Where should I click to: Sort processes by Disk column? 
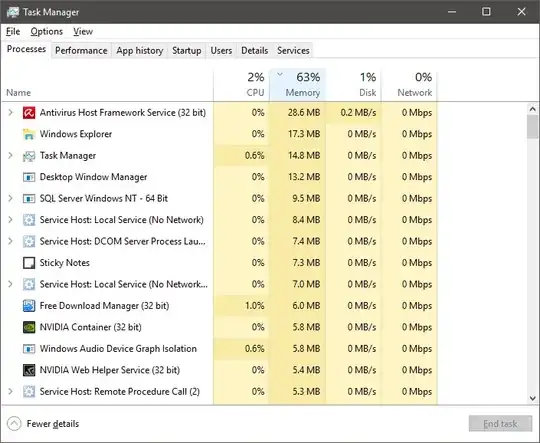353,85
